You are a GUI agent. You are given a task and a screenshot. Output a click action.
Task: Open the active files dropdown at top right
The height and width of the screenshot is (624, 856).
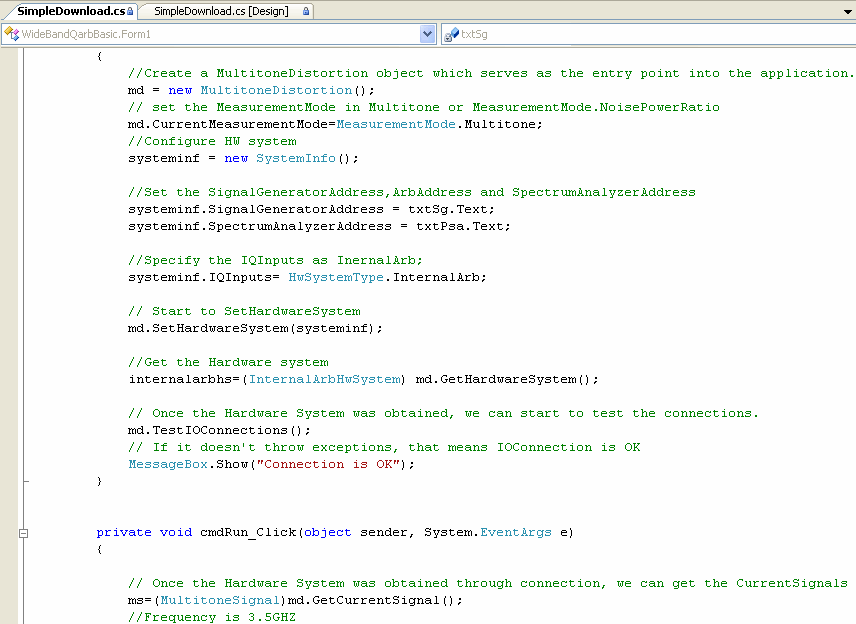848,9
